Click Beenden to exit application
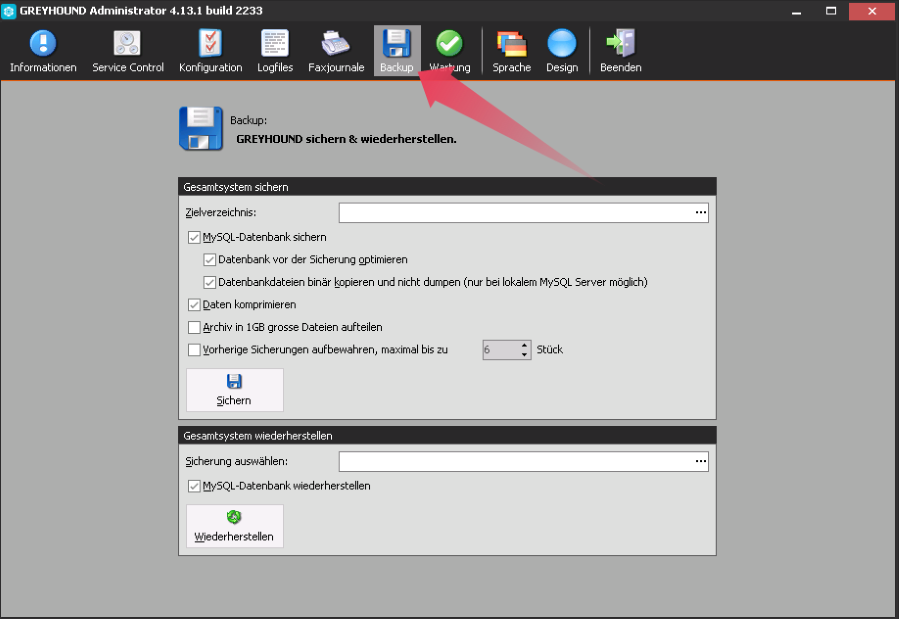 [x=620, y=51]
